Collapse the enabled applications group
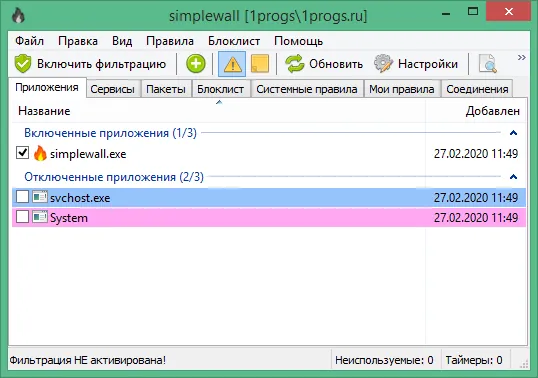 pyautogui.click(x=513, y=133)
